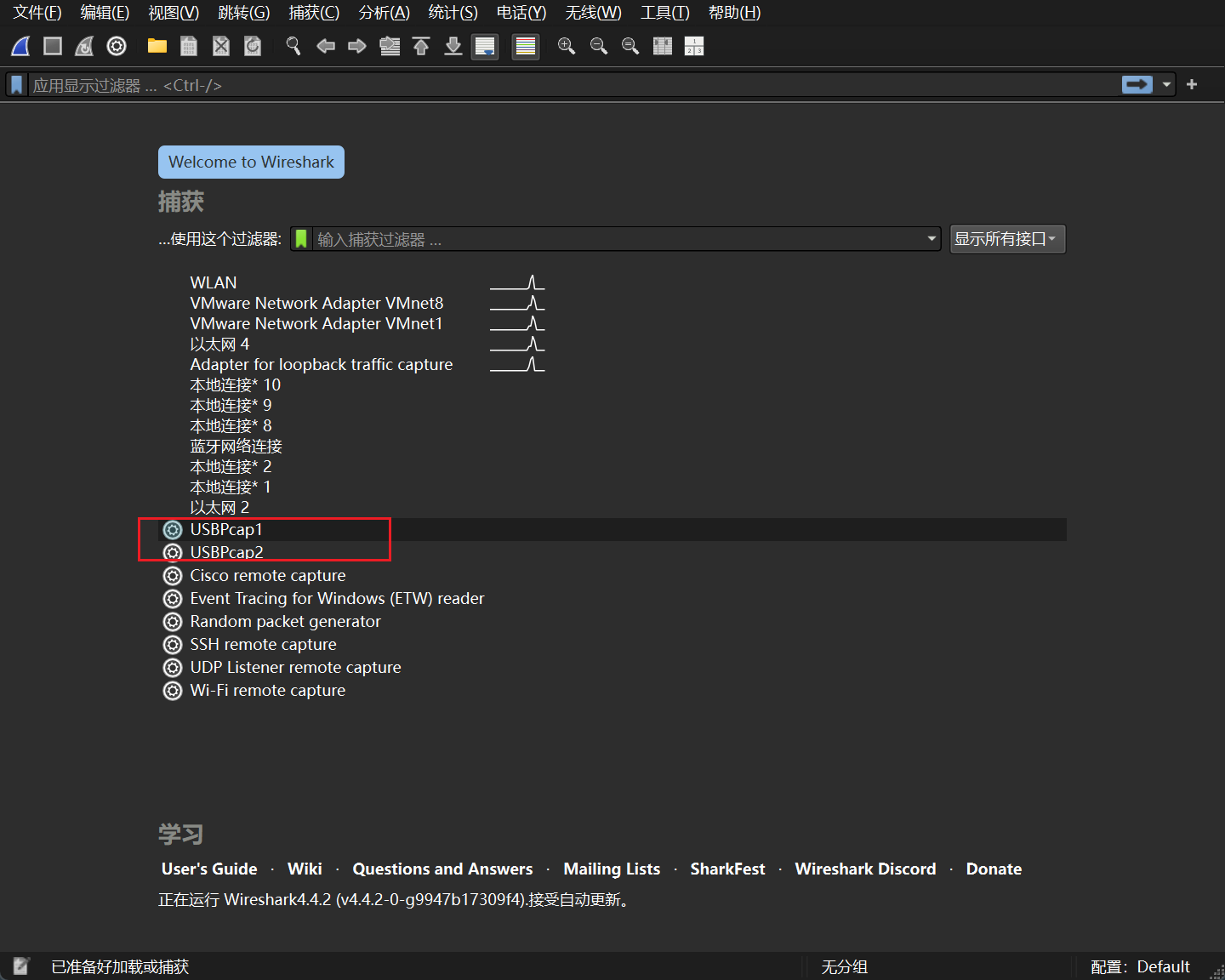This screenshot has height=980, width=1225.
Task: Open the 统计(S) menu
Action: (x=453, y=13)
